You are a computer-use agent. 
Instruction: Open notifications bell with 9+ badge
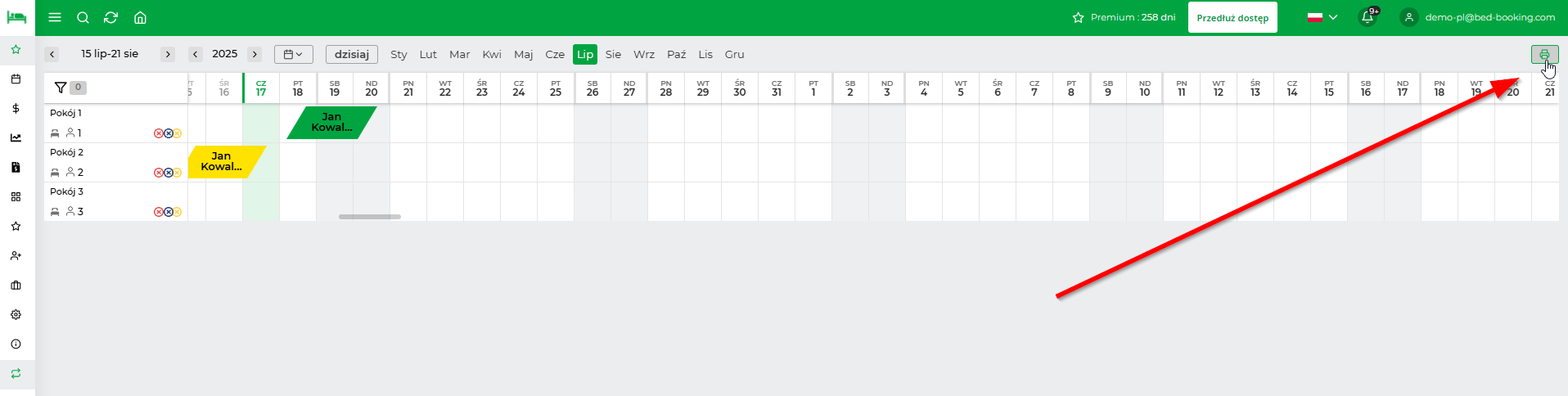click(x=1367, y=17)
